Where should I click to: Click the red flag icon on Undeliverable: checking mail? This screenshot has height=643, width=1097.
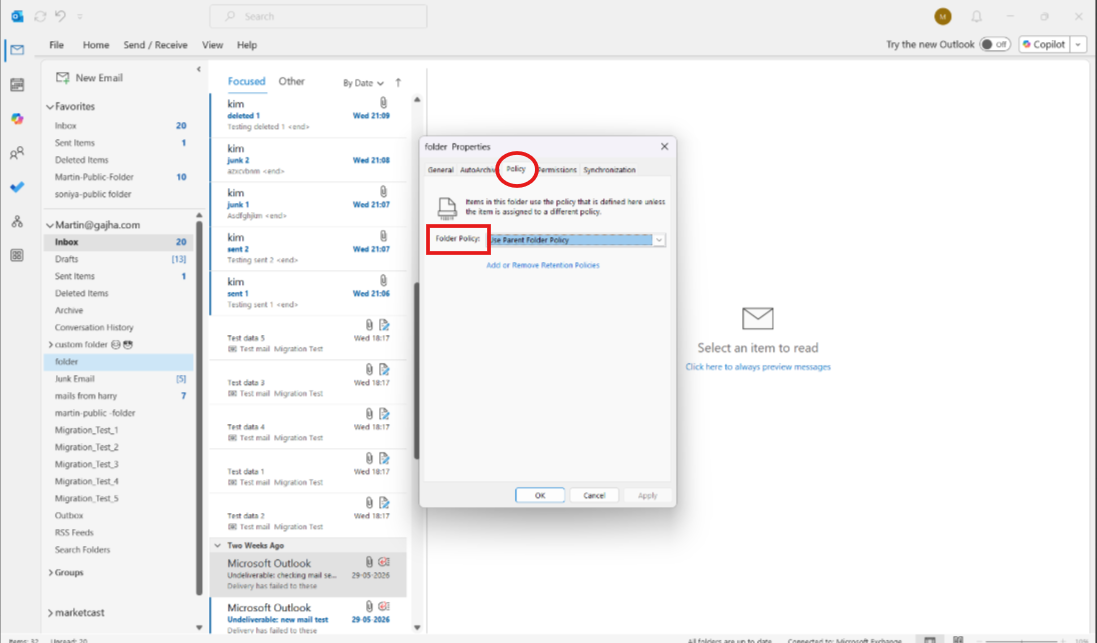coord(384,562)
